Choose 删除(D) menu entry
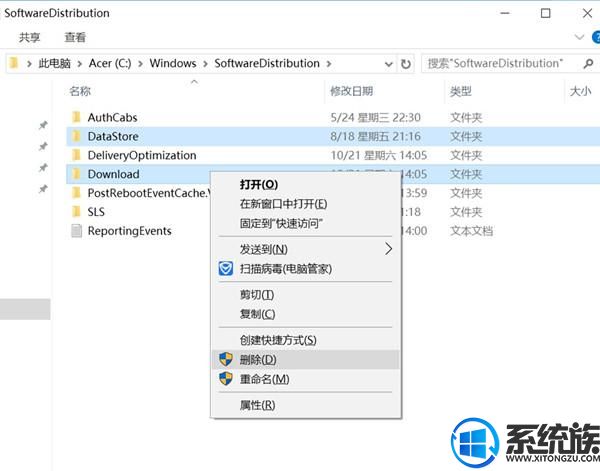600x471 pixels. point(305,359)
